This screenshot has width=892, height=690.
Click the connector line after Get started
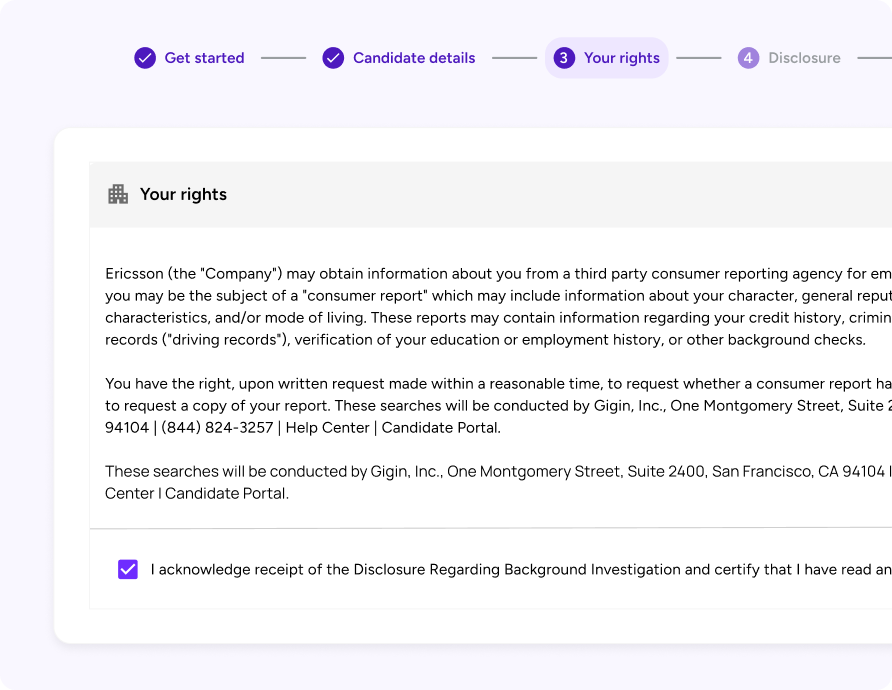(x=283, y=58)
